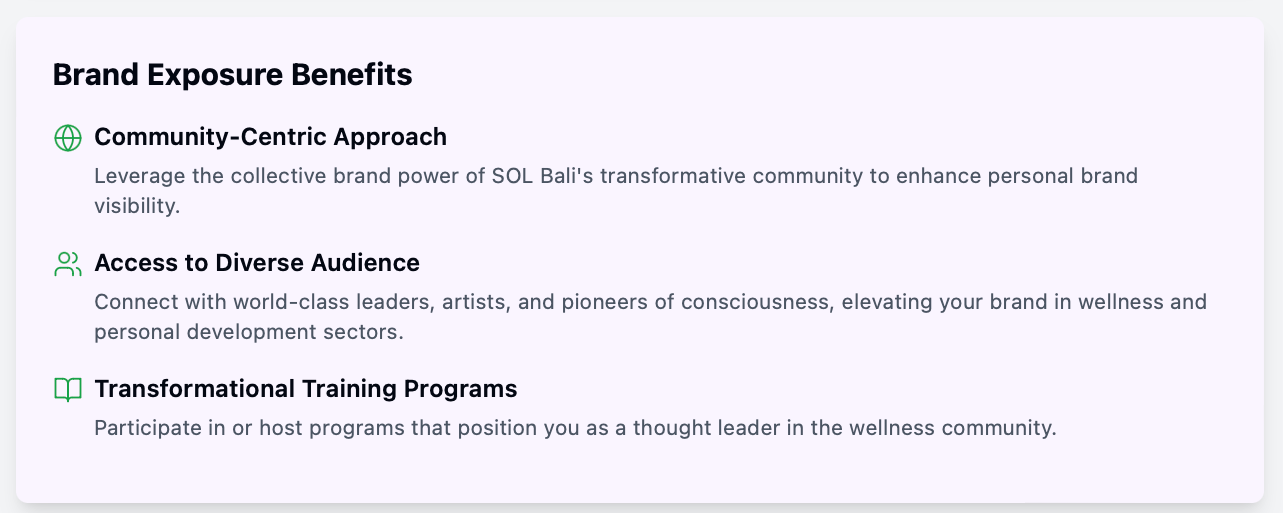Click the Access to Diverse Audience title

coord(257,262)
